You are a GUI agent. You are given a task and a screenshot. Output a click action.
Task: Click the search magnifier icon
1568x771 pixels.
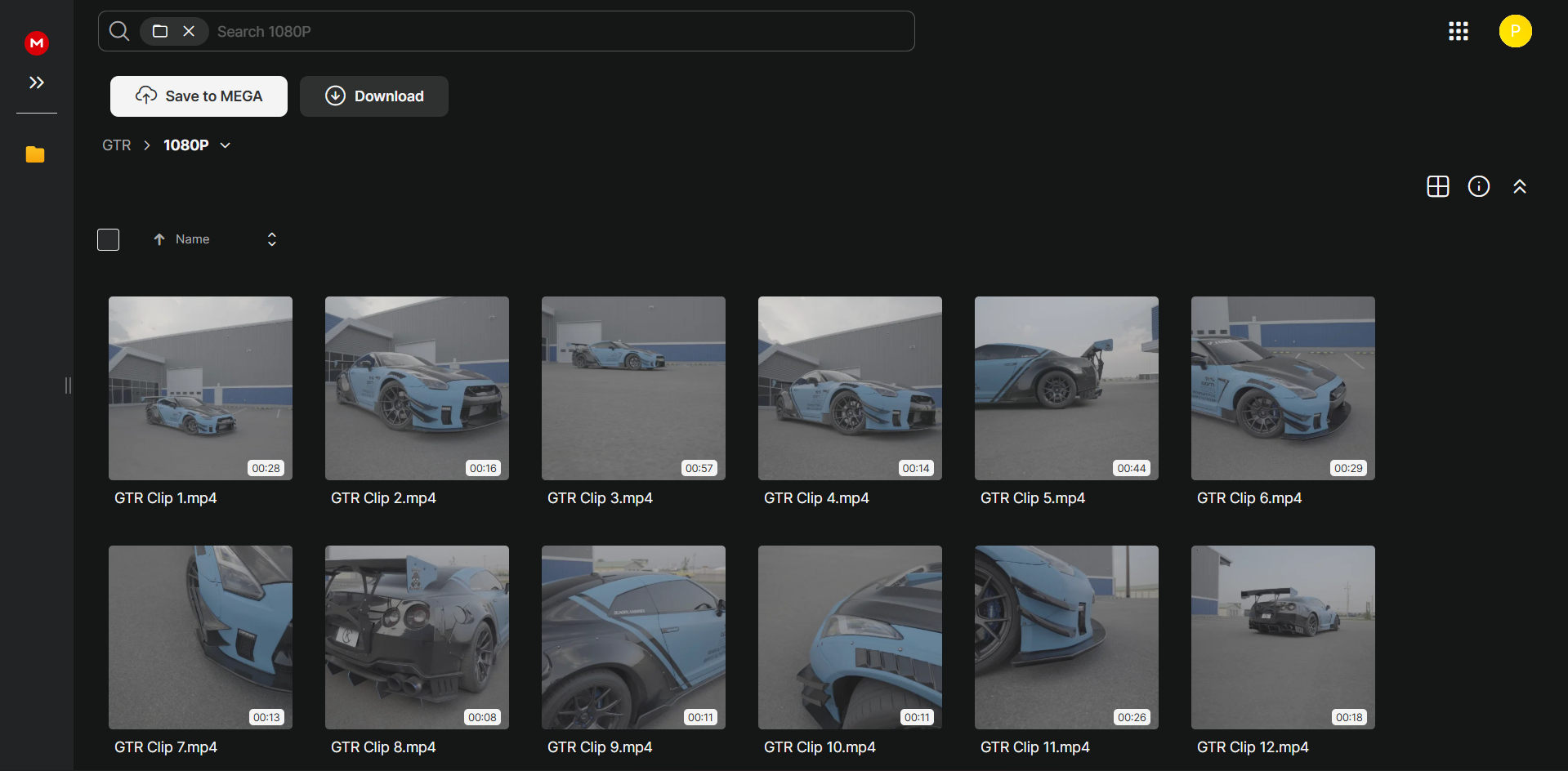point(119,31)
